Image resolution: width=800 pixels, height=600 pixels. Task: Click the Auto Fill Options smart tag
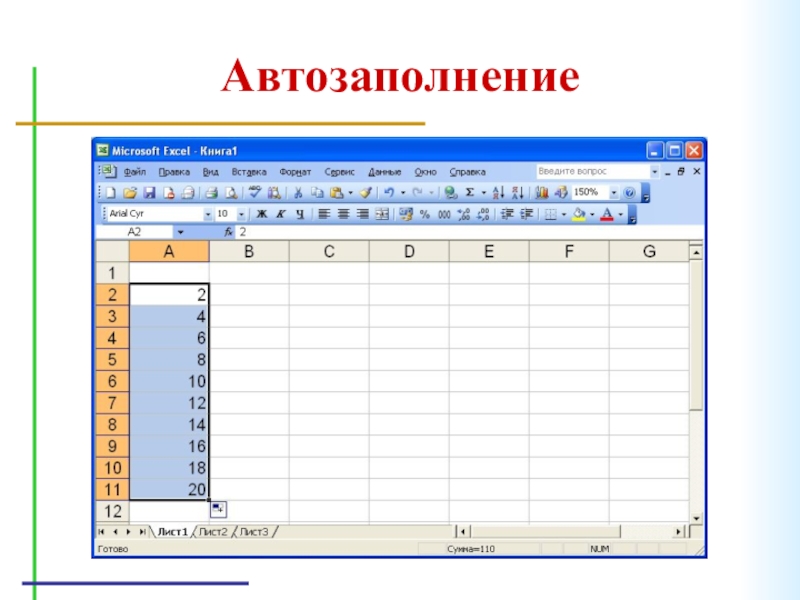pyautogui.click(x=218, y=509)
